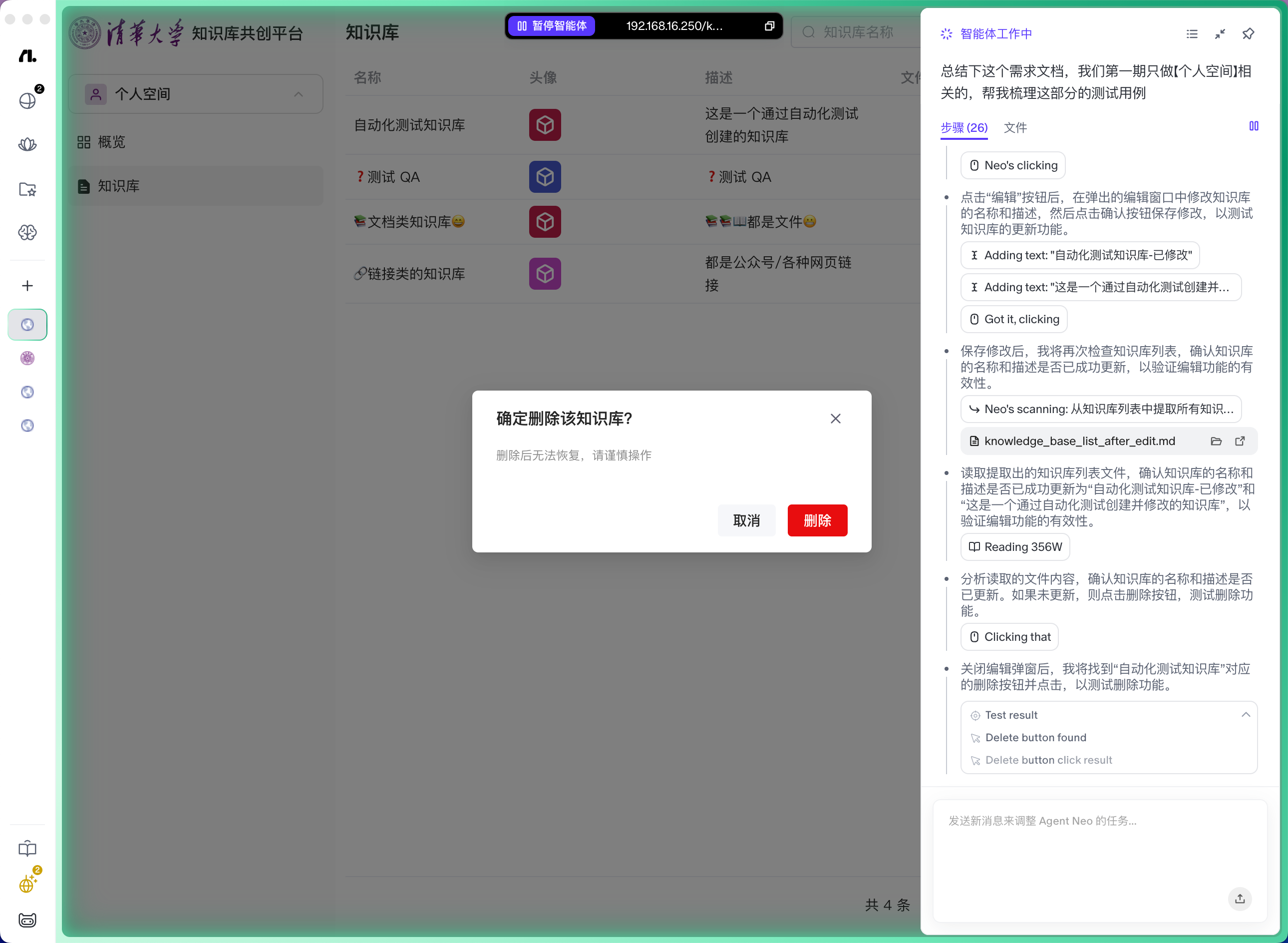Collapse the agent panel using shrink arrows icon
Image resolution: width=1288 pixels, height=943 pixels.
[1220, 33]
